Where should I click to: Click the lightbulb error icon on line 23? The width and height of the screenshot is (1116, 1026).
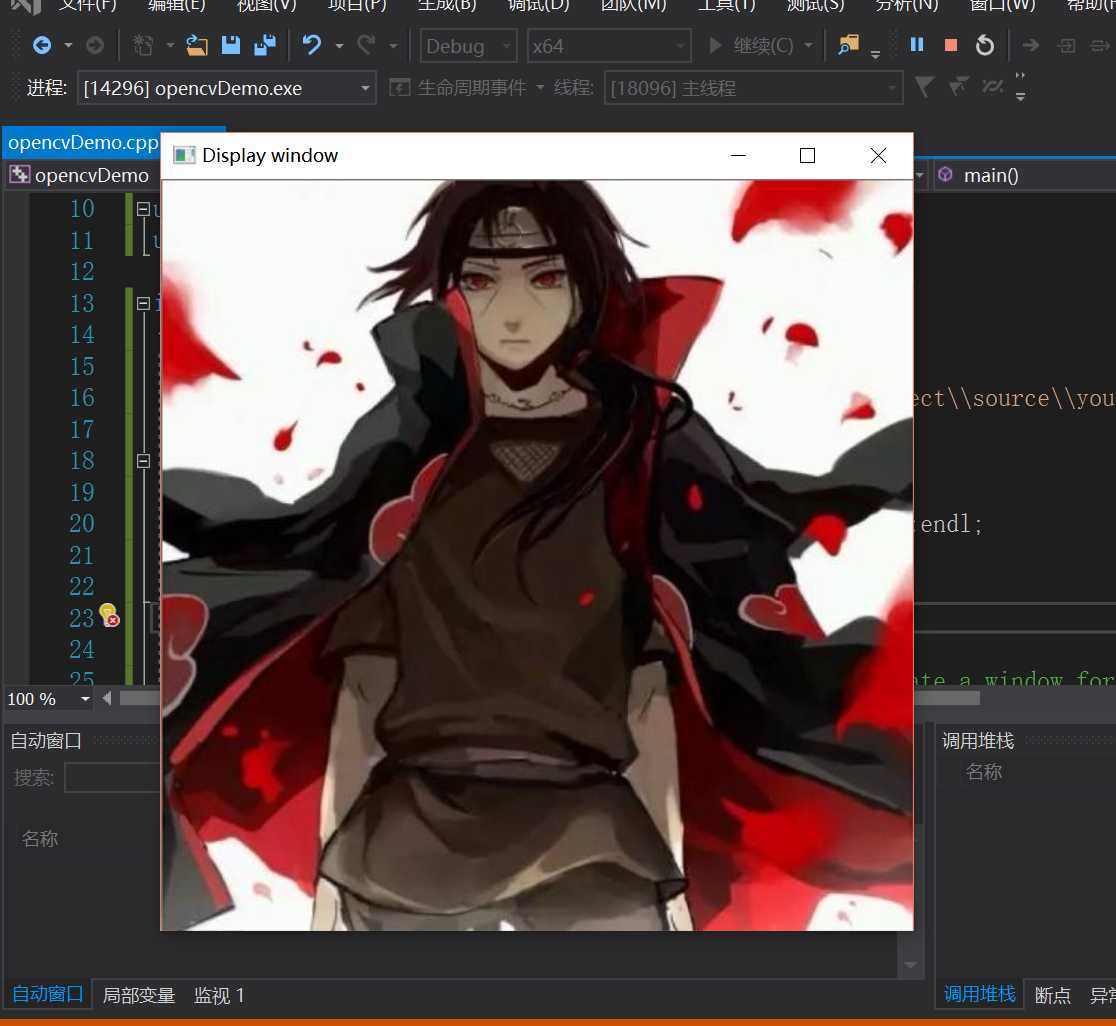coord(109,615)
